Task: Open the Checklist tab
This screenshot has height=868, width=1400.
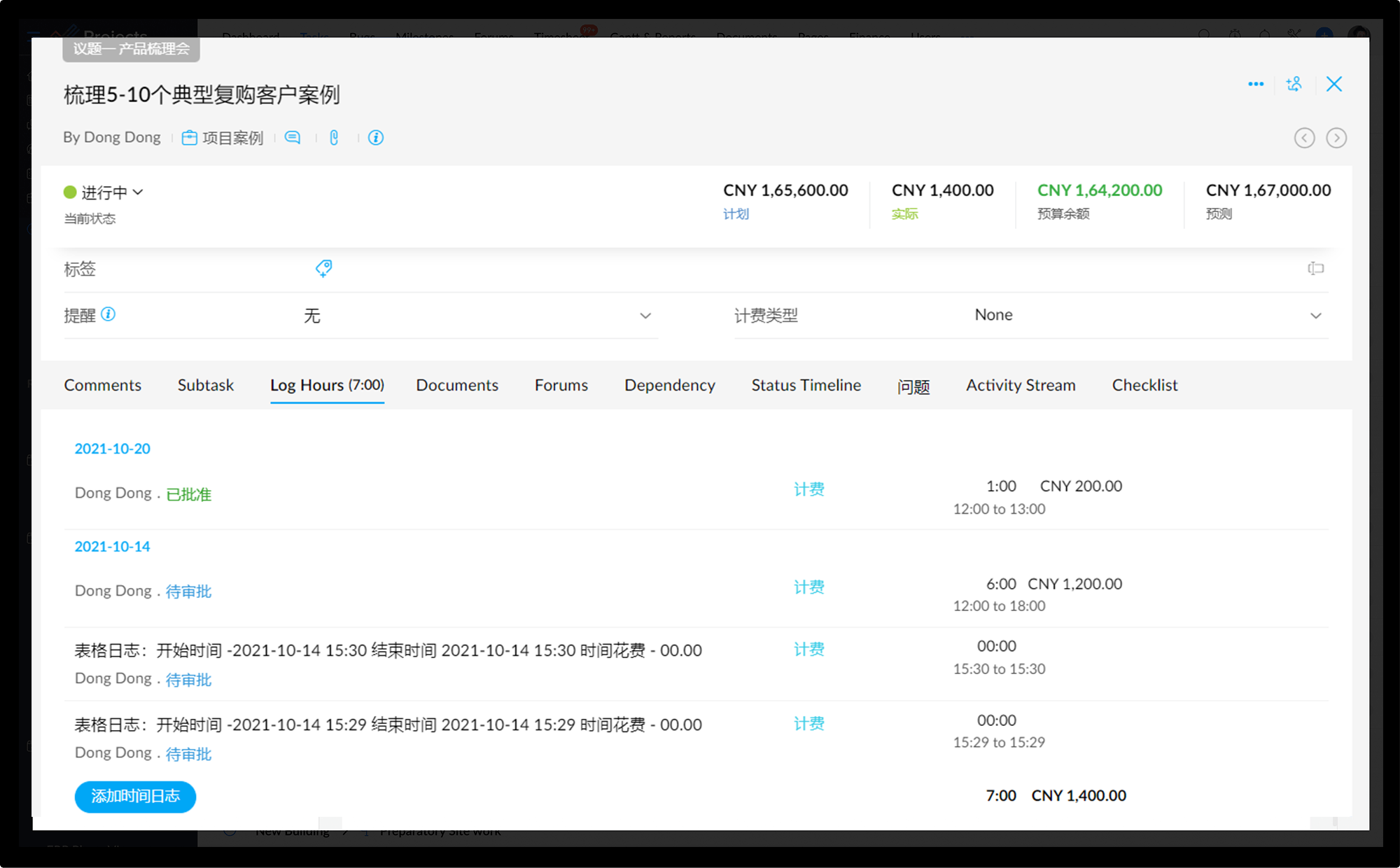Action: coord(1144,385)
